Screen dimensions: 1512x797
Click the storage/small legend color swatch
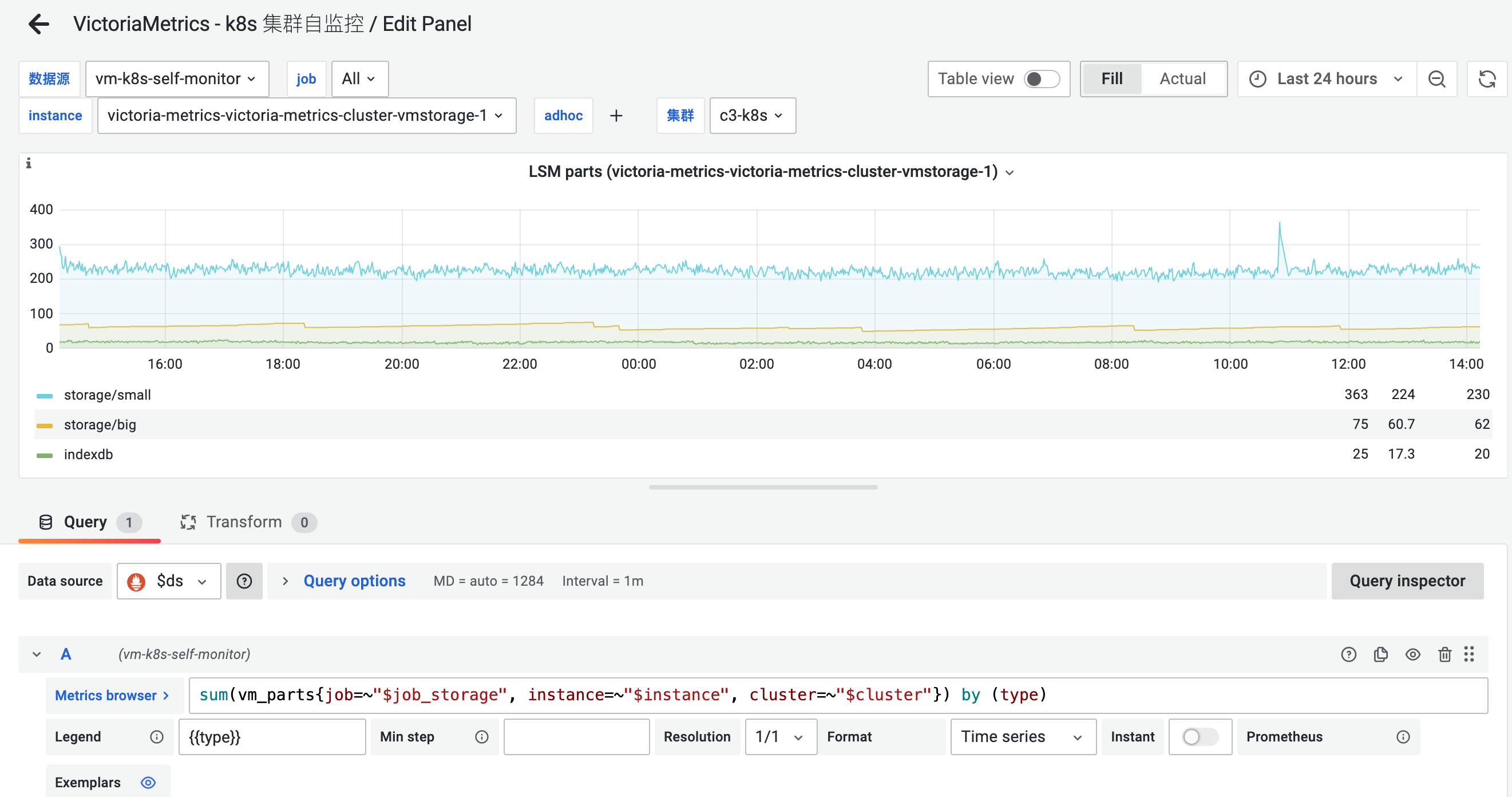pos(45,395)
